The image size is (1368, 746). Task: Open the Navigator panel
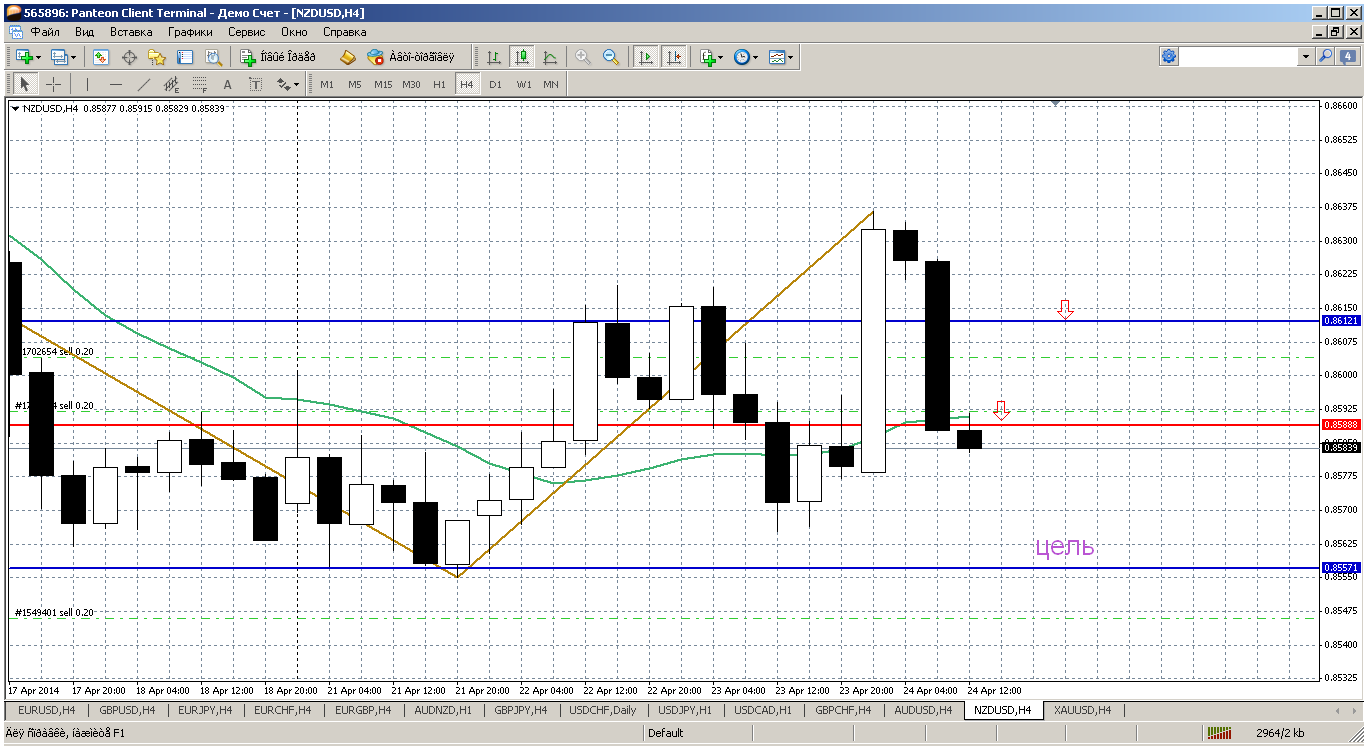pos(157,58)
